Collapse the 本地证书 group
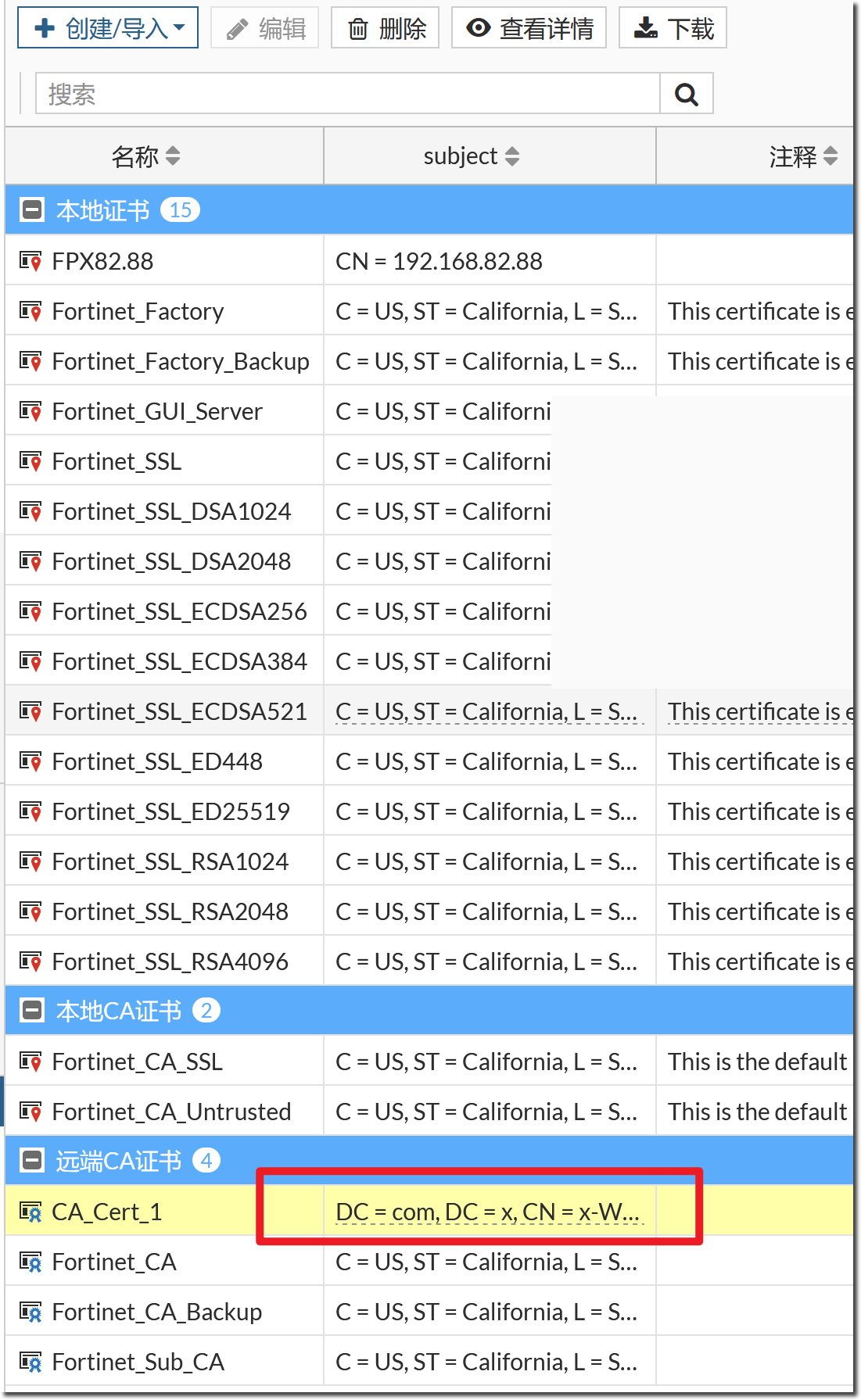861x1400 pixels. (32, 210)
